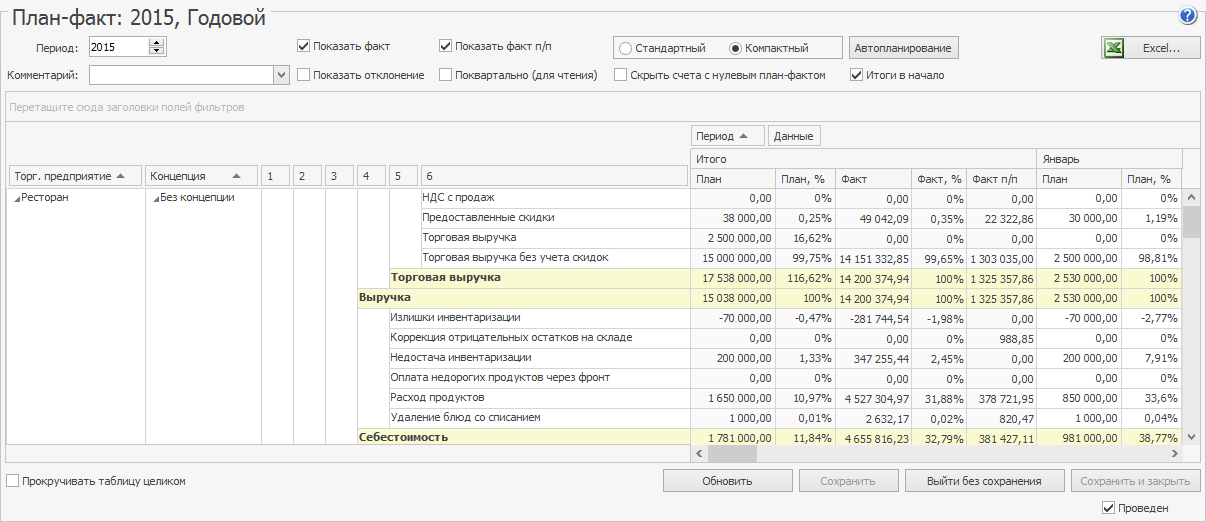Click the Данные field header
Image resolution: width=1206 pixels, height=522 pixels.
coord(795,136)
